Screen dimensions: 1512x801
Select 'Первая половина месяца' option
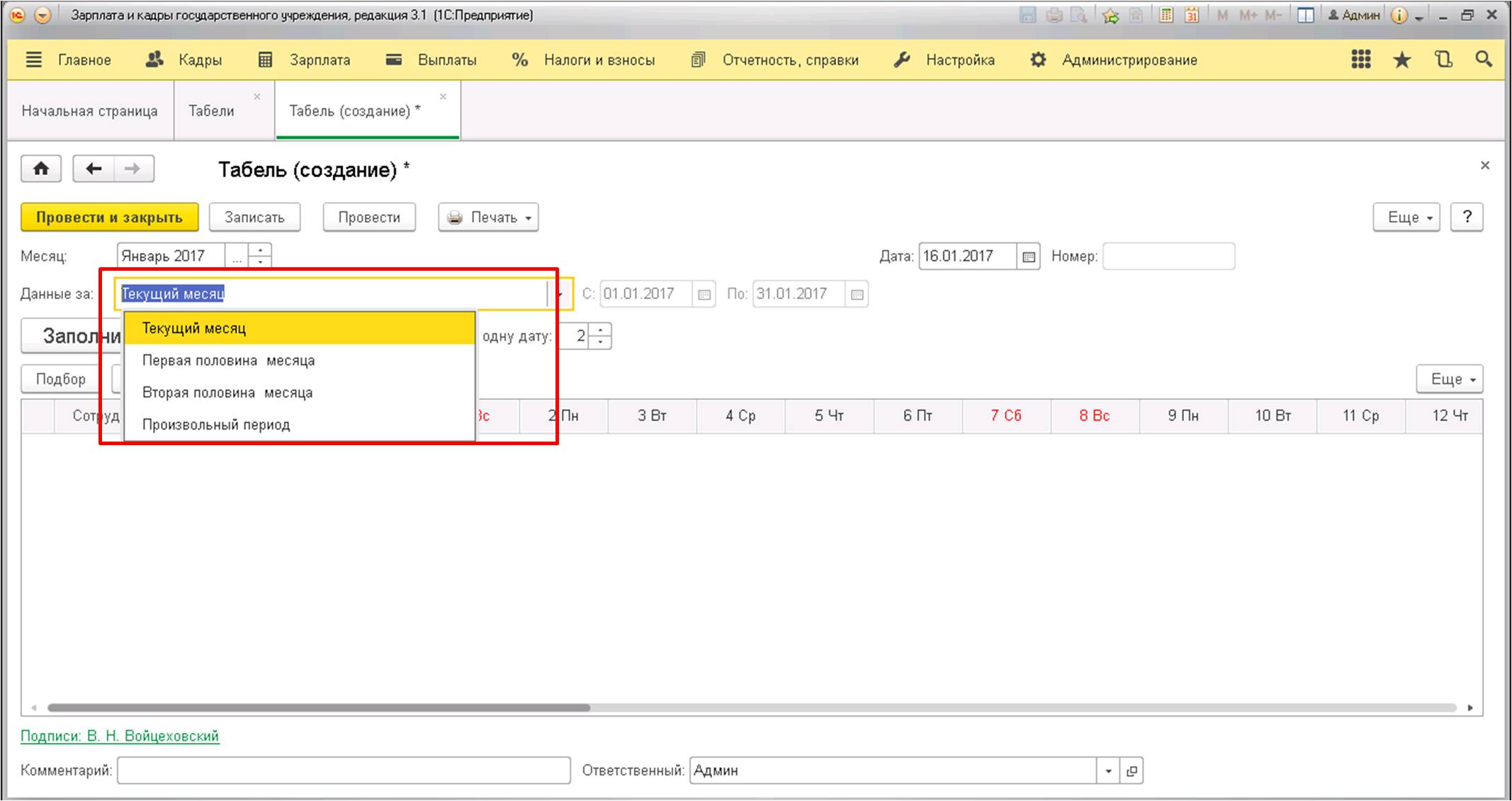point(228,361)
